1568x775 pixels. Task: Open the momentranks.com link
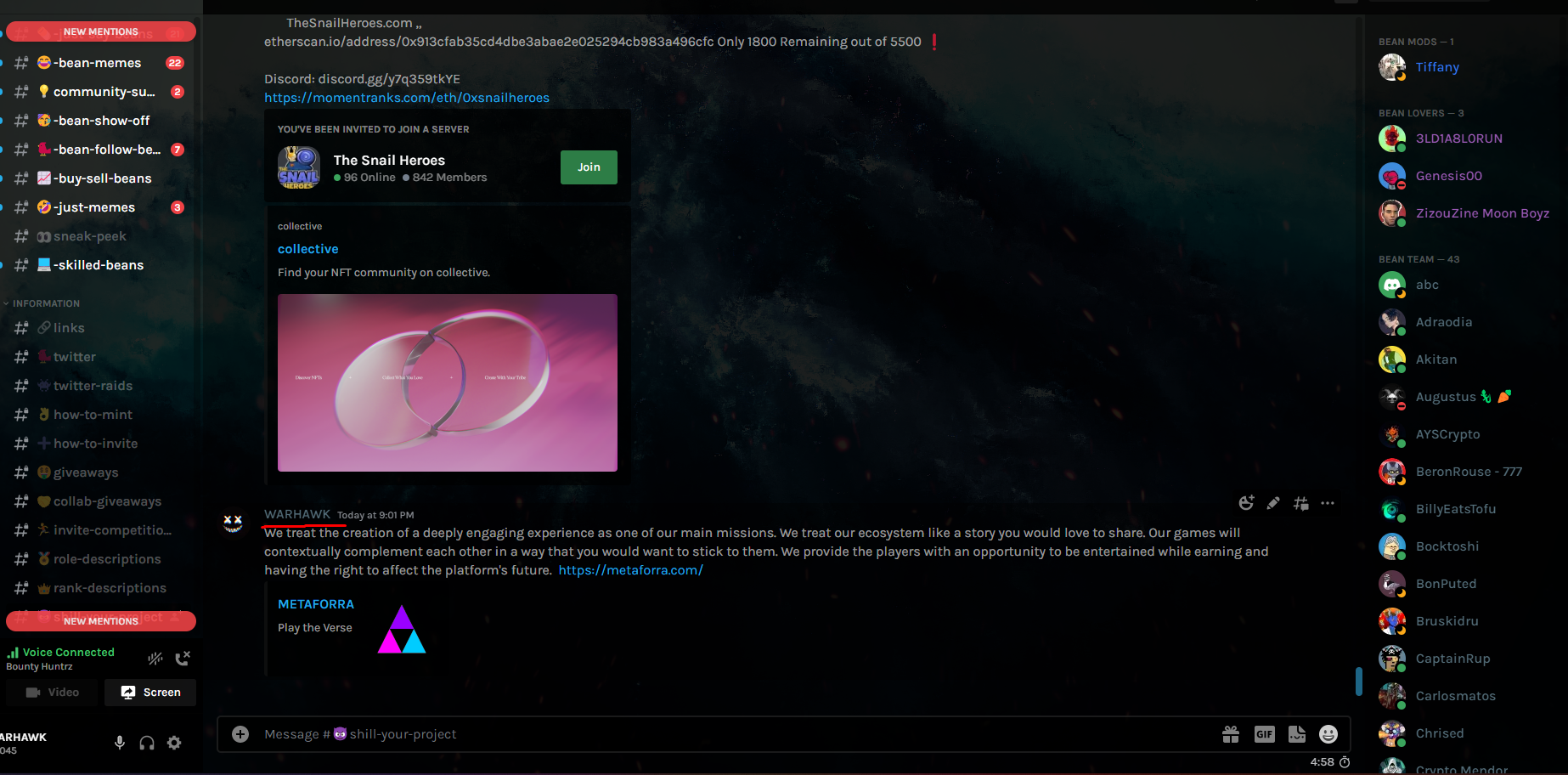coord(407,98)
